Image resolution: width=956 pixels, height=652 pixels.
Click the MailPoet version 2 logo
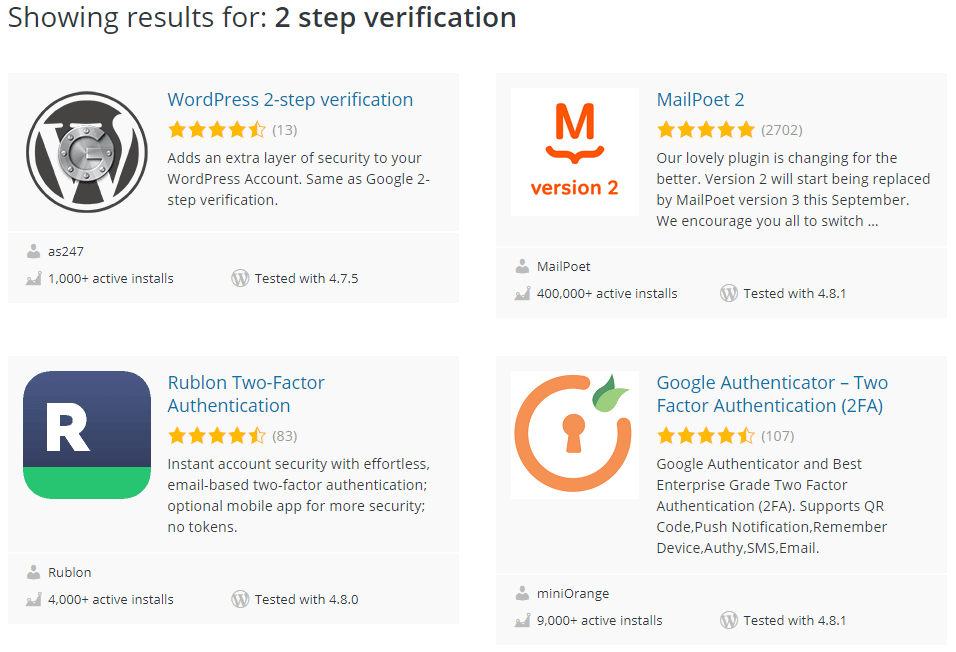pos(574,152)
